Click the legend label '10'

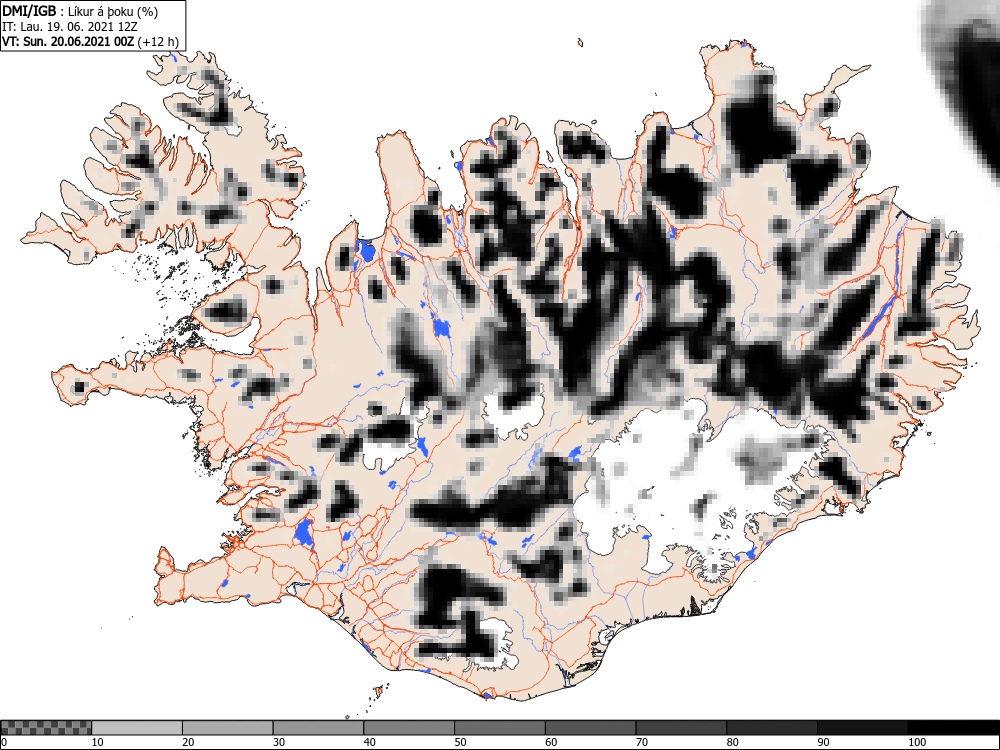[x=98, y=742]
